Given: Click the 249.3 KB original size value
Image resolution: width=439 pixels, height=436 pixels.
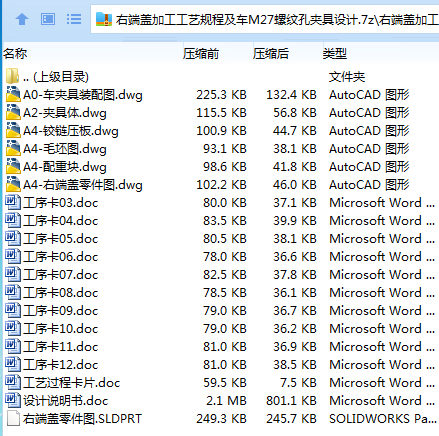Looking at the screenshot, I should (221, 419).
